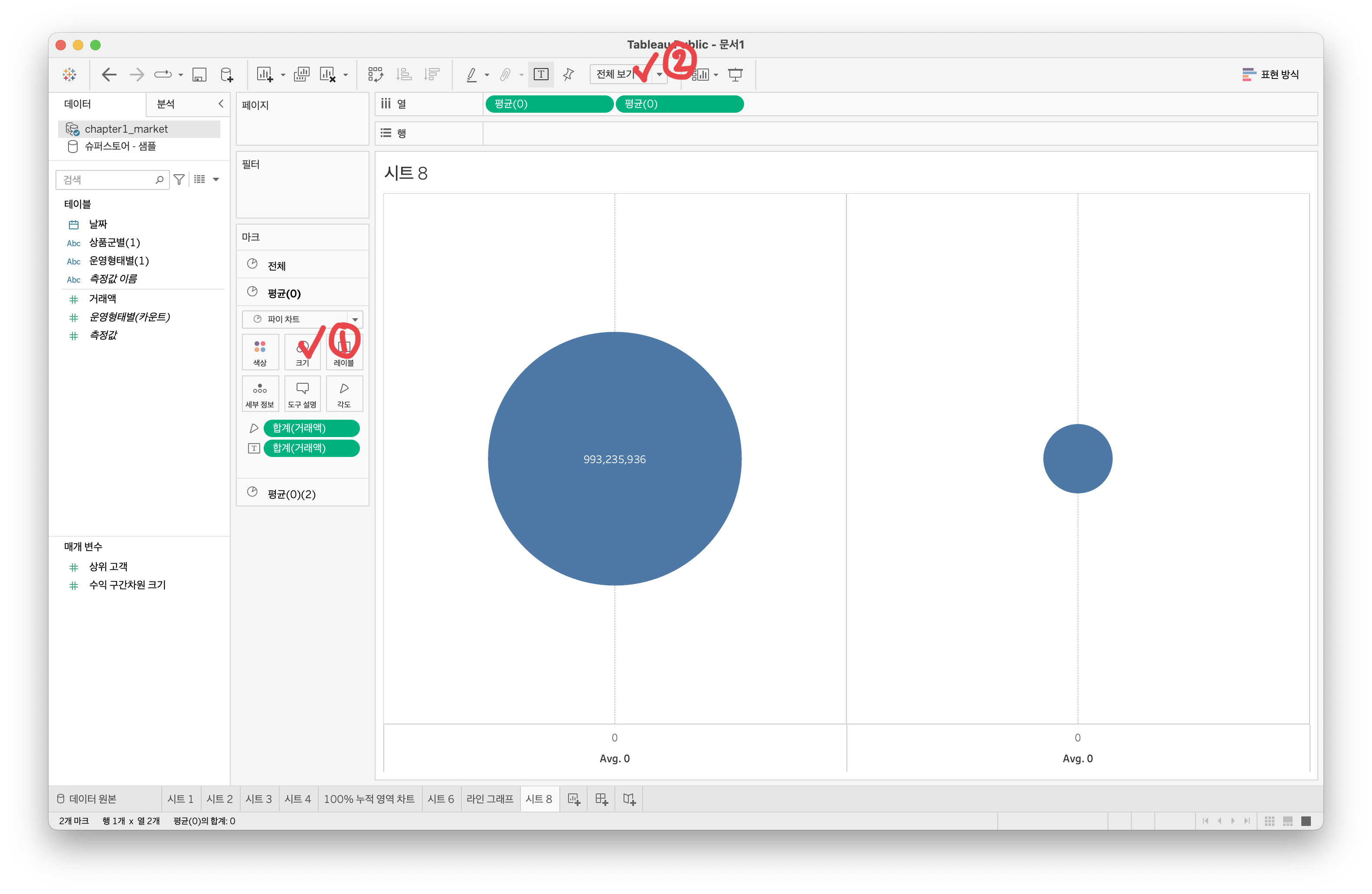Expand the Entire View fit dropdown
This screenshot has height=894, width=1372.
click(x=659, y=75)
